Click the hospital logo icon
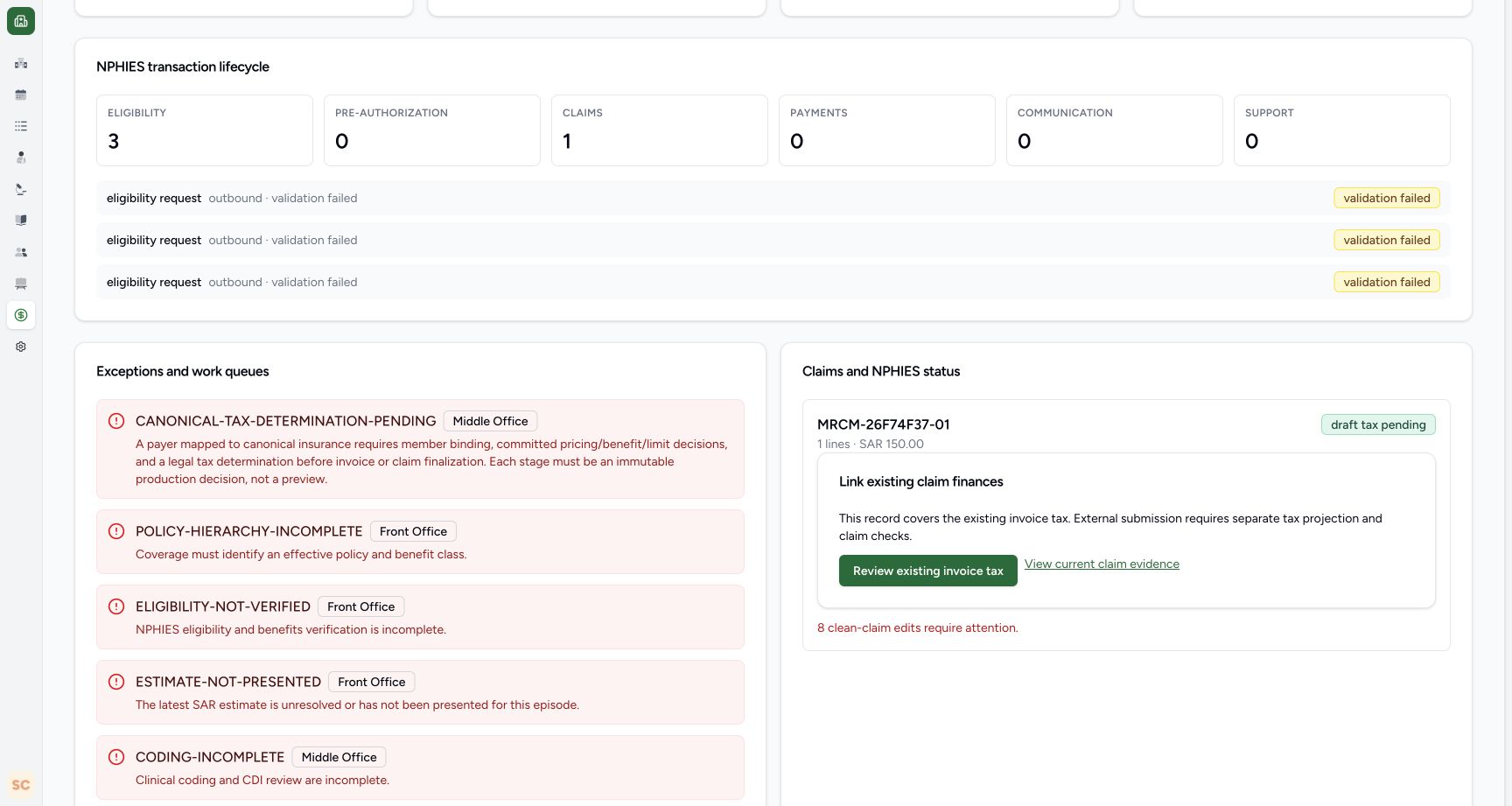This screenshot has width=1512, height=806. (21, 21)
